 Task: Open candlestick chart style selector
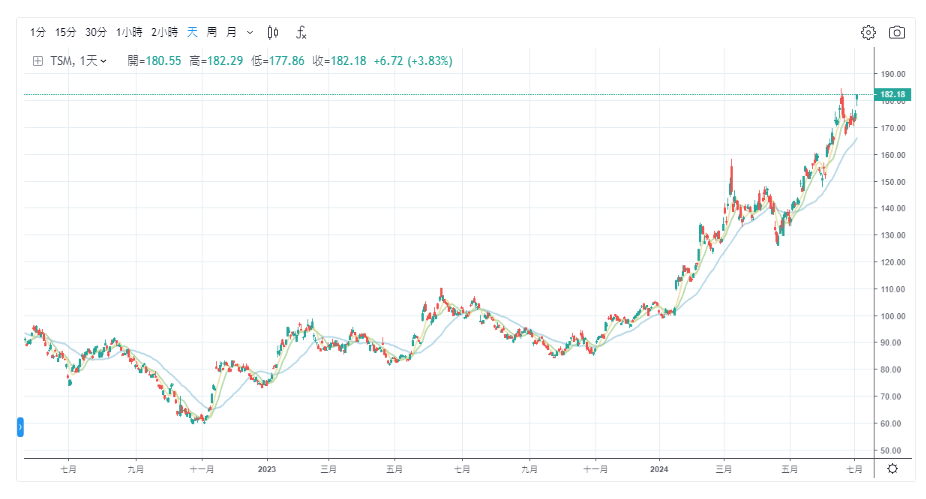[273, 32]
